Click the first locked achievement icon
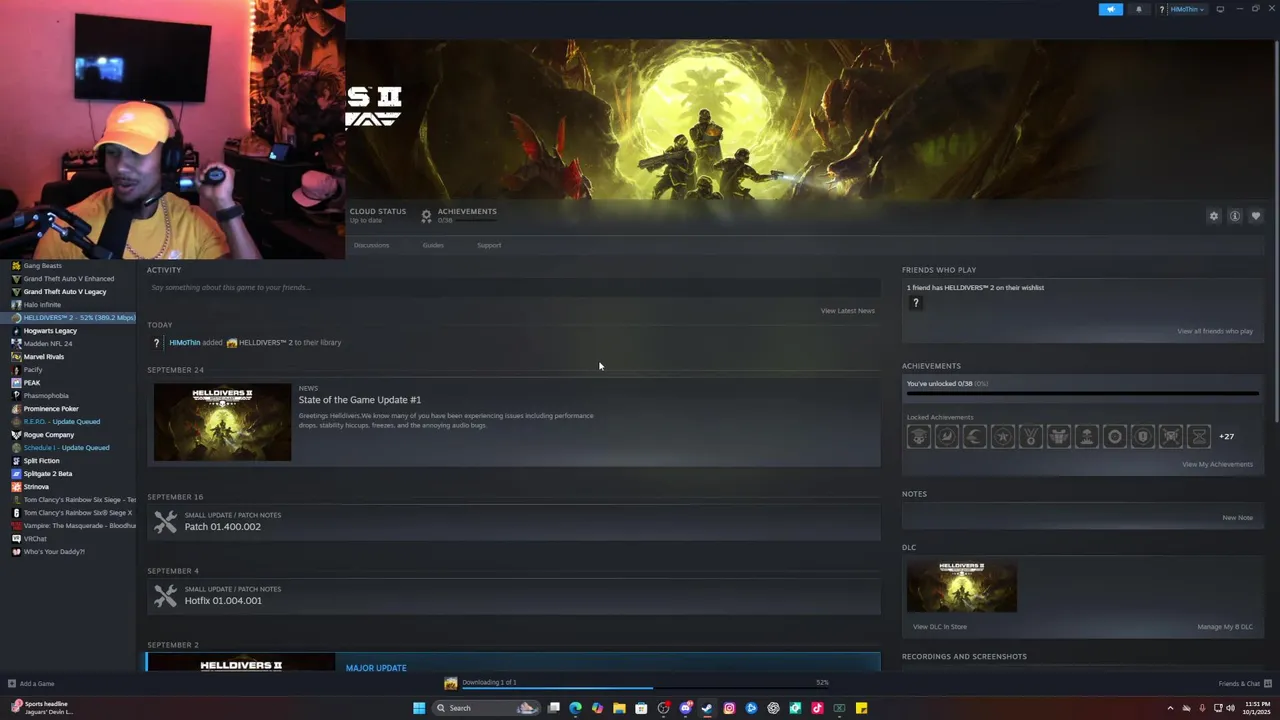The image size is (1280, 720). tap(918, 436)
